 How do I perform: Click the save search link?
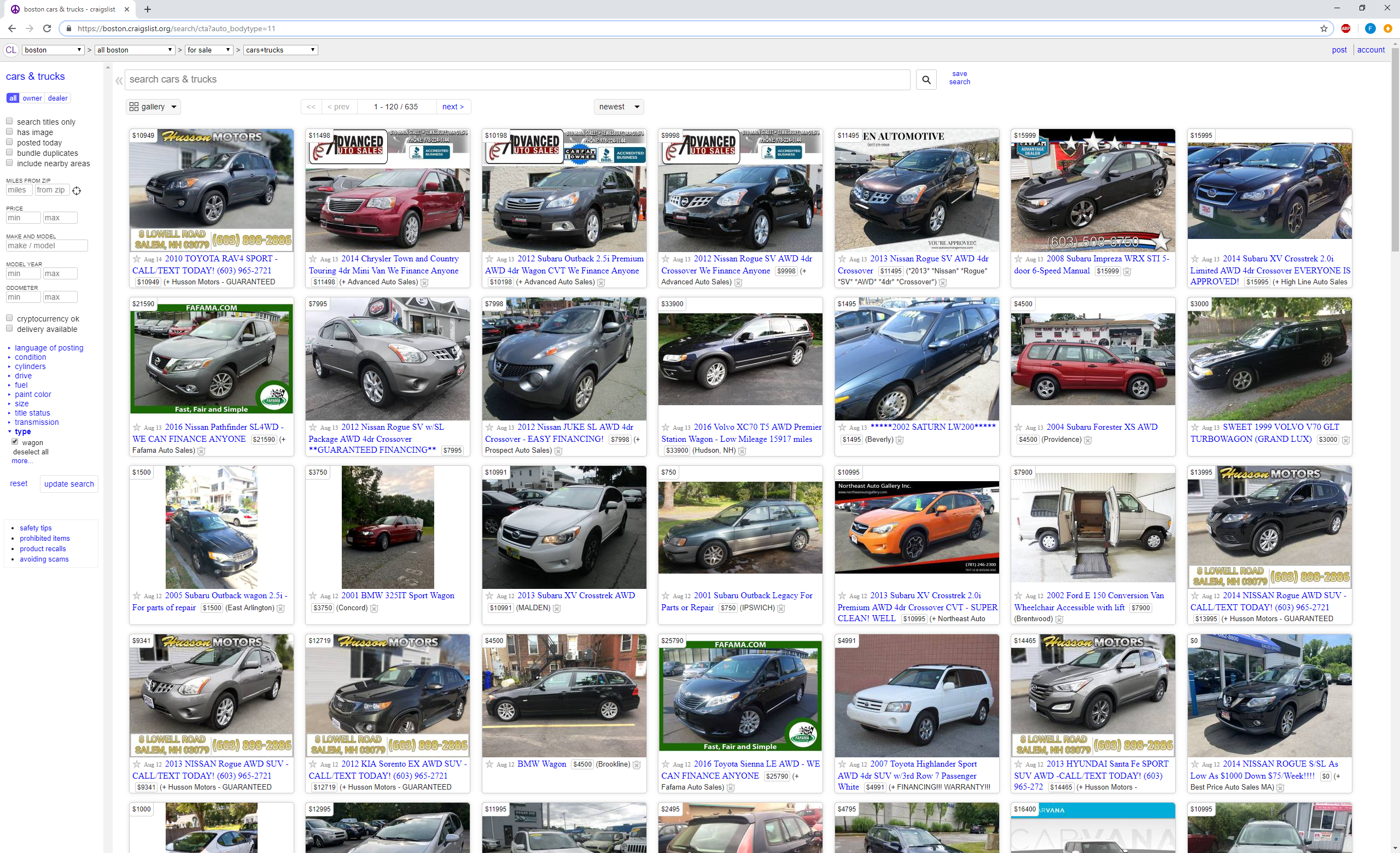(x=960, y=78)
